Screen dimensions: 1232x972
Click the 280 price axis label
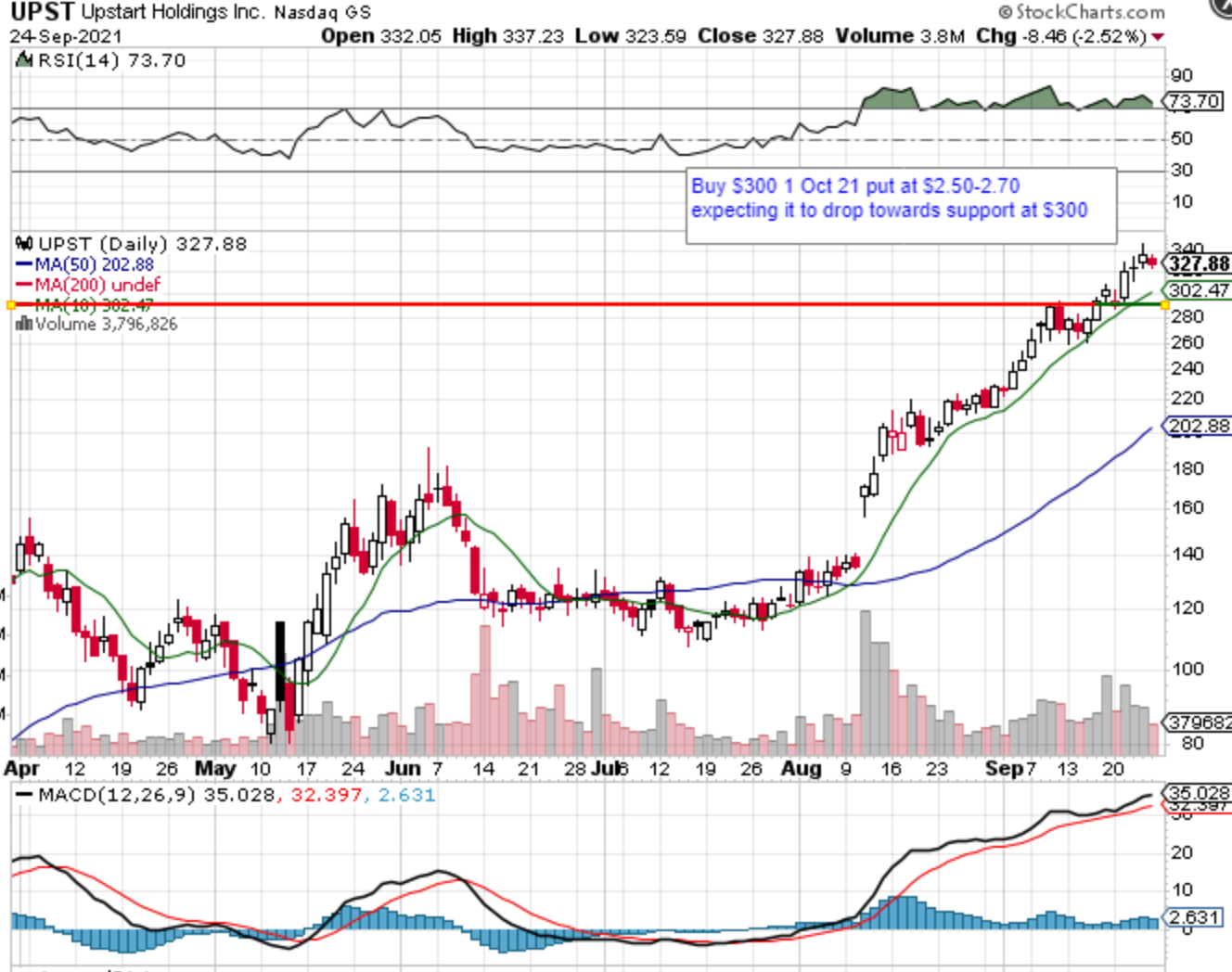coord(1187,316)
